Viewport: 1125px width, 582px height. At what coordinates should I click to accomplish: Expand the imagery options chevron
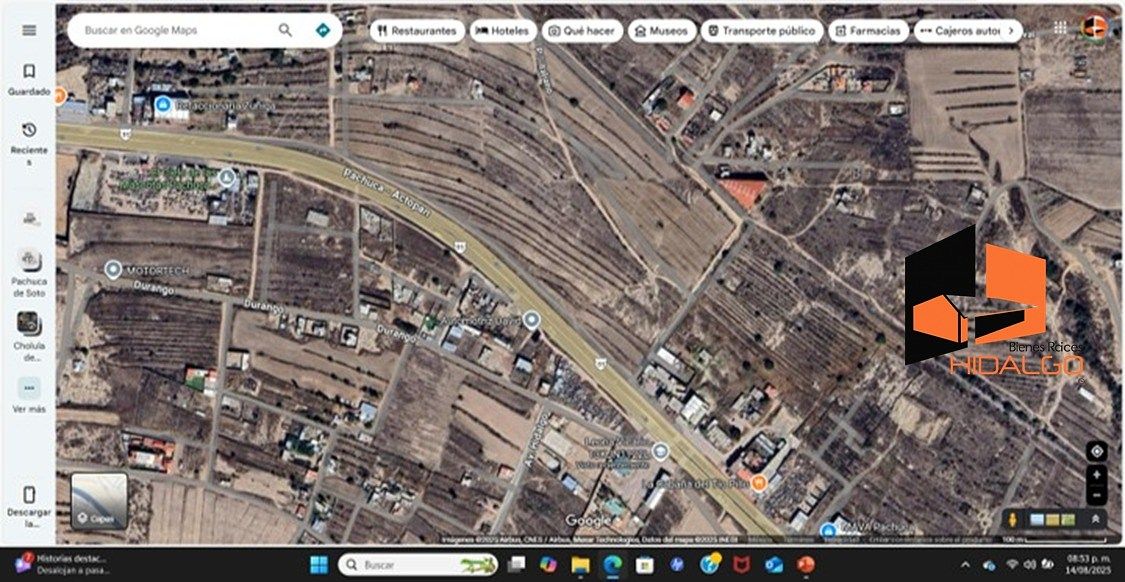point(1095,519)
